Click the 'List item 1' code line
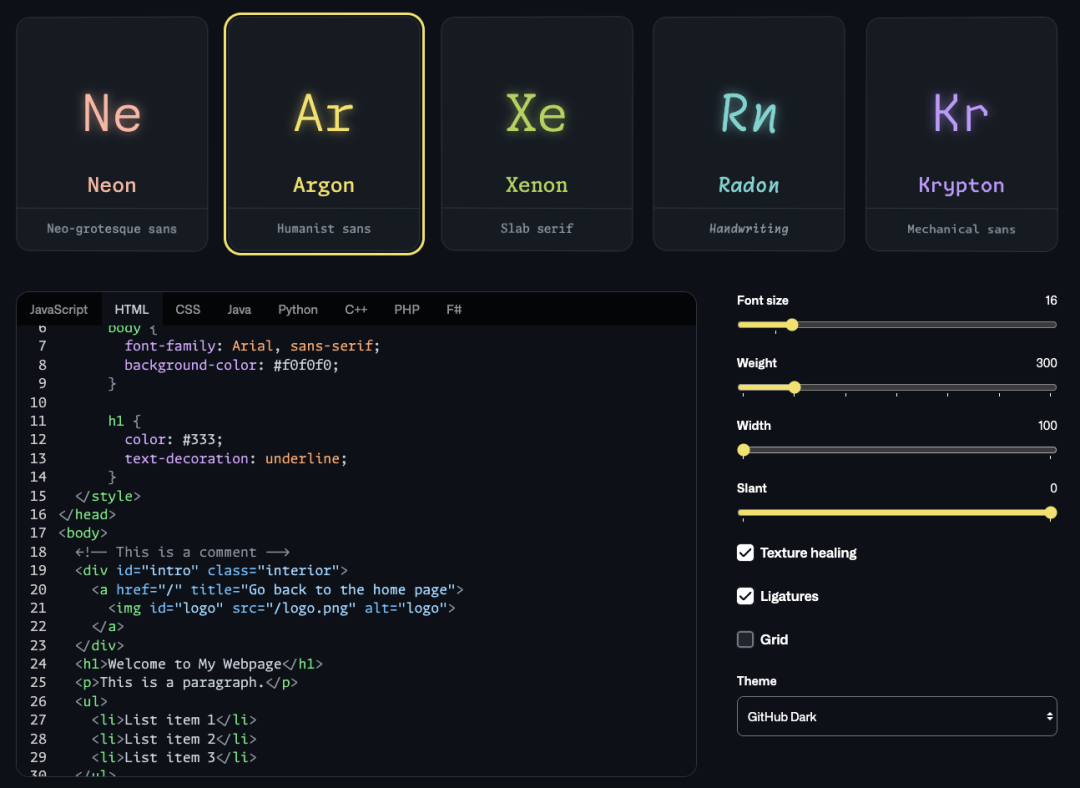Viewport: 1080px width, 788px height. coord(174,720)
